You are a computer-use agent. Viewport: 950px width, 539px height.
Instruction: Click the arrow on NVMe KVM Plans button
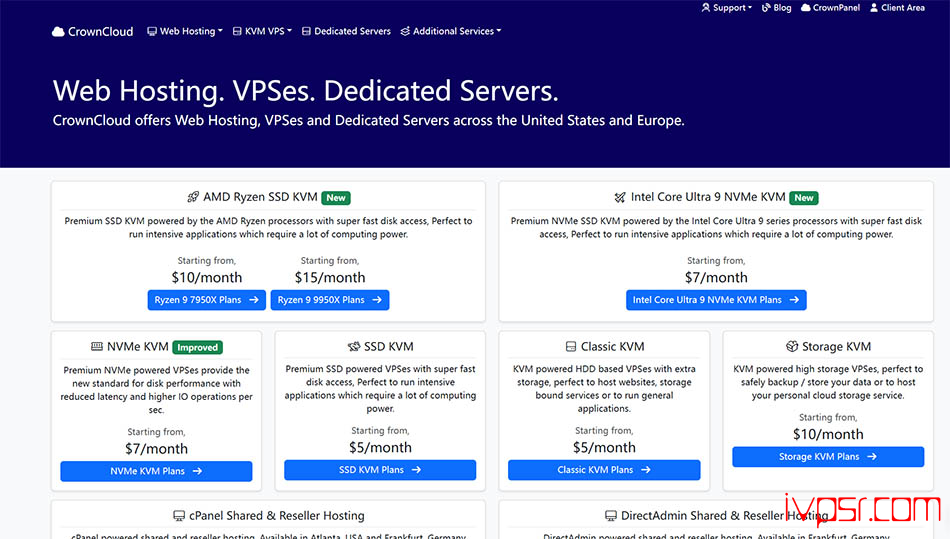click(x=198, y=471)
